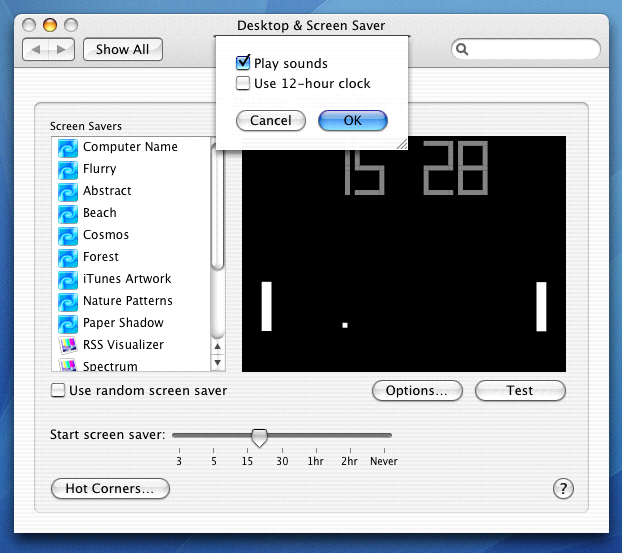Click the 5 minute slider label

click(x=214, y=461)
